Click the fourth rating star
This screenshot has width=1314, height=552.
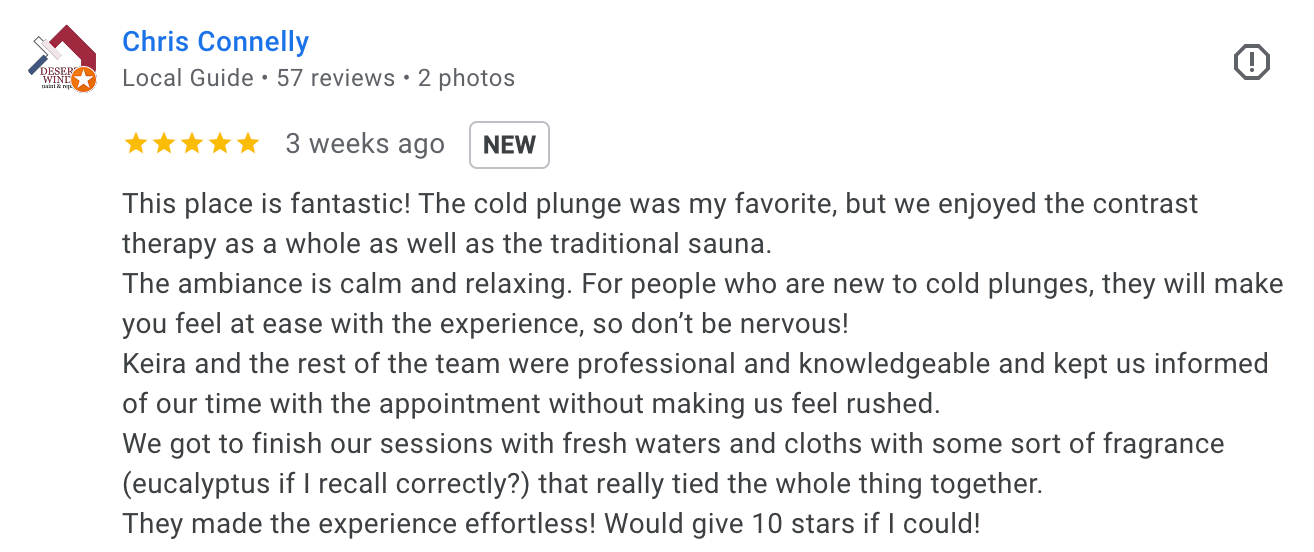tap(219, 144)
